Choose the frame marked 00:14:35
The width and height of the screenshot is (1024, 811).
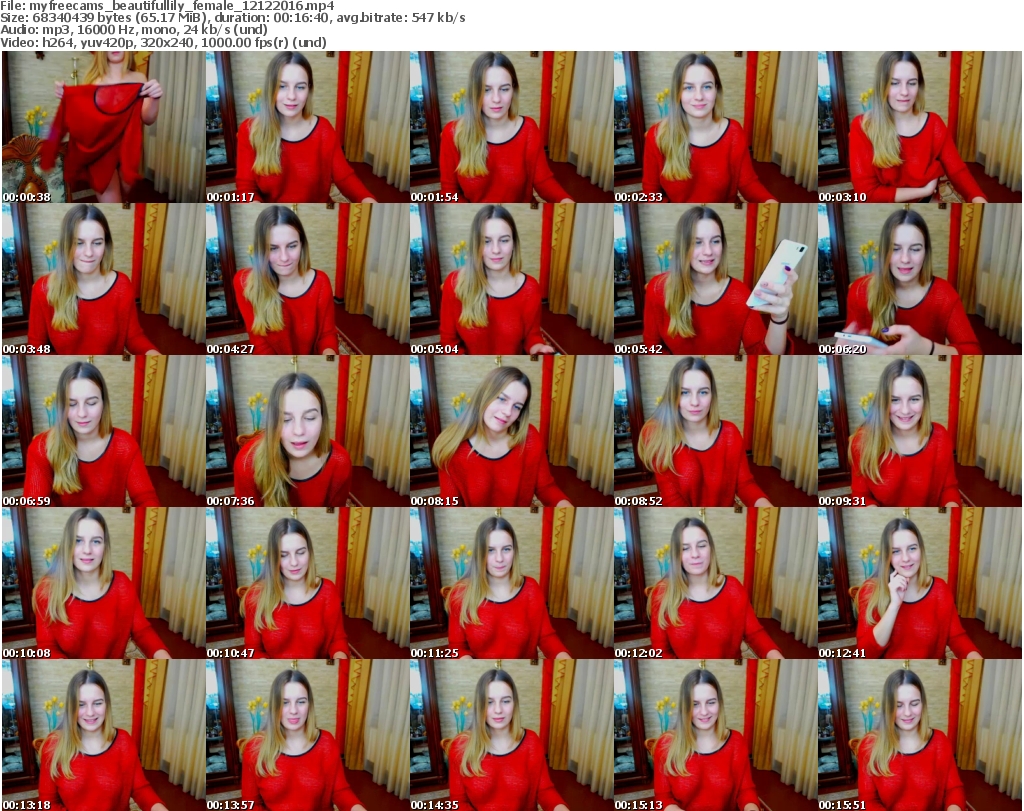[x=511, y=735]
